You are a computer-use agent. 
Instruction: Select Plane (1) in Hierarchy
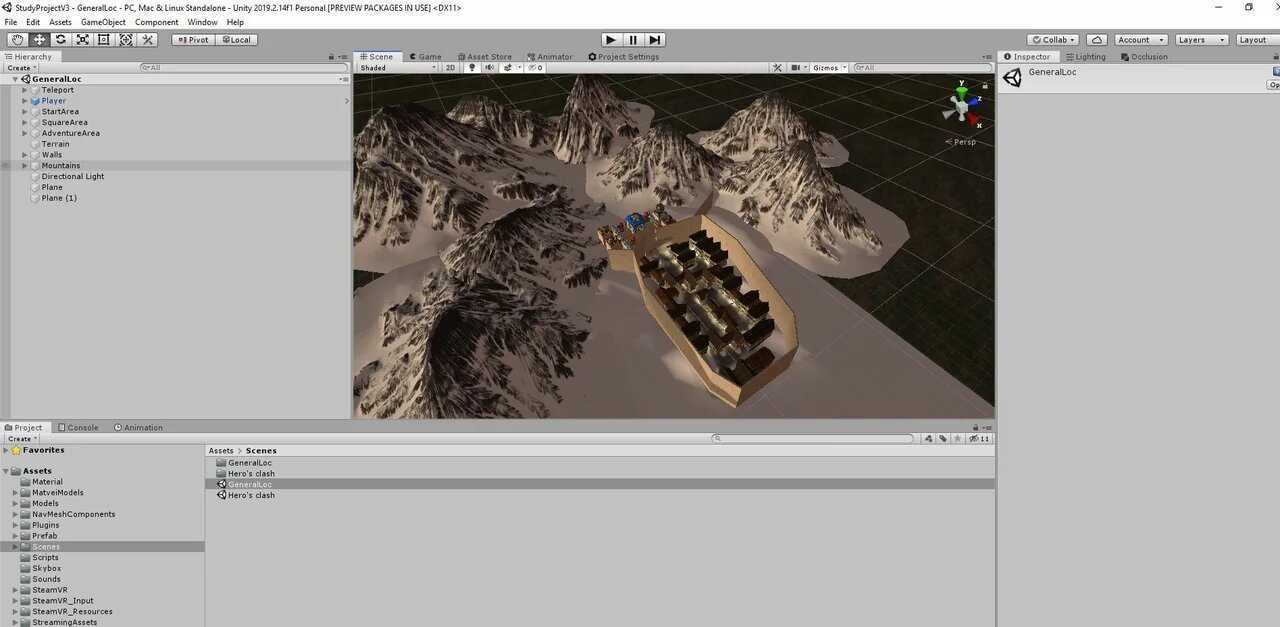[x=59, y=198]
